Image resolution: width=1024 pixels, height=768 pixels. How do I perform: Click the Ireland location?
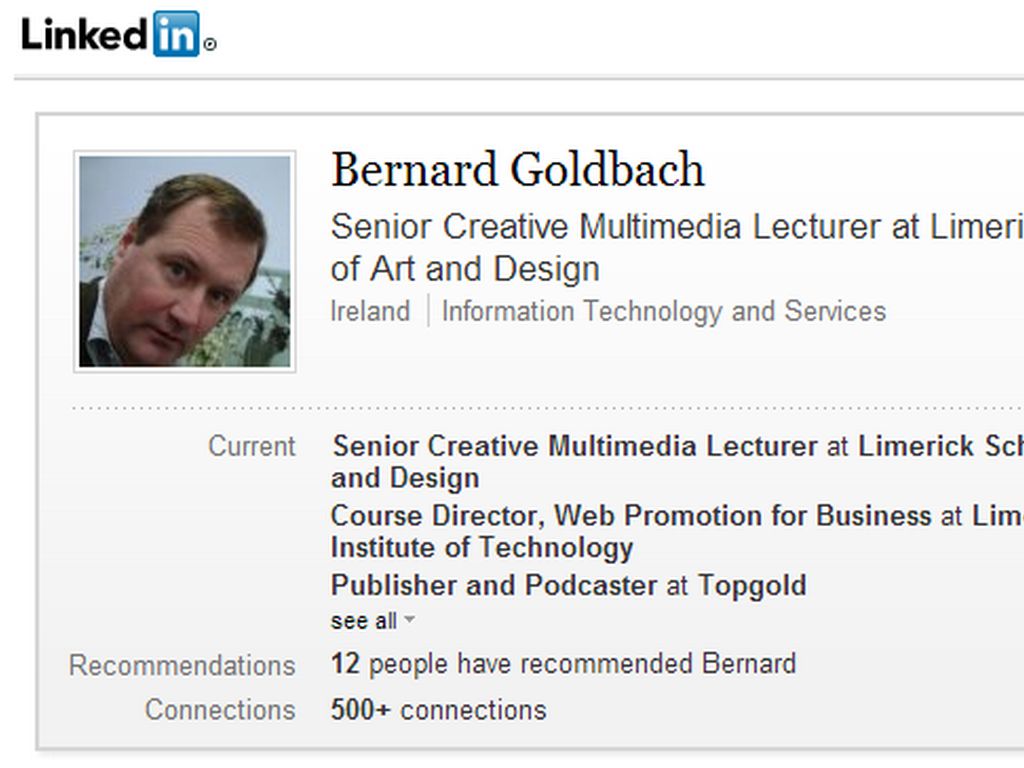pyautogui.click(x=370, y=311)
